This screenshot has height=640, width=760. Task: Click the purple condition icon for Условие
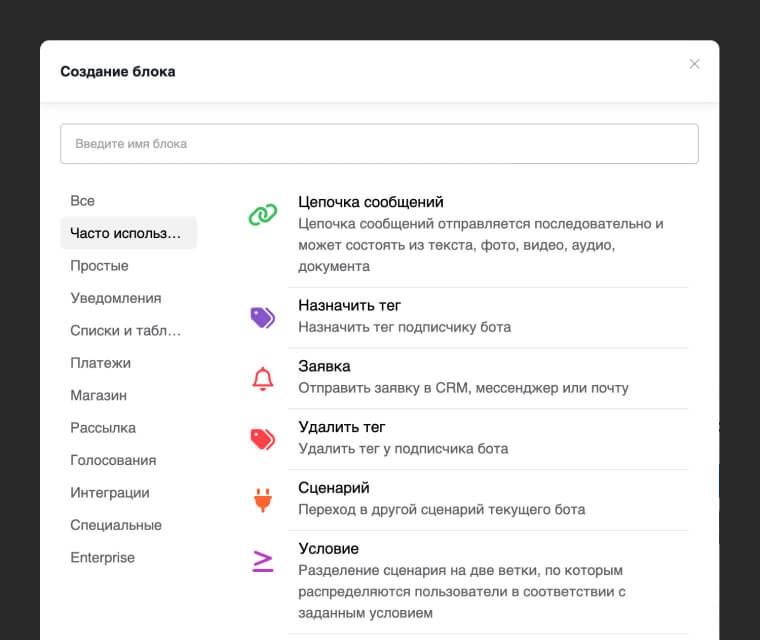tap(262, 561)
